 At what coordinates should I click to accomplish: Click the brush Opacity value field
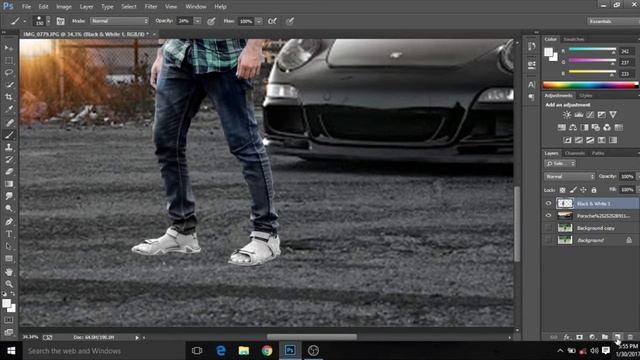click(184, 21)
